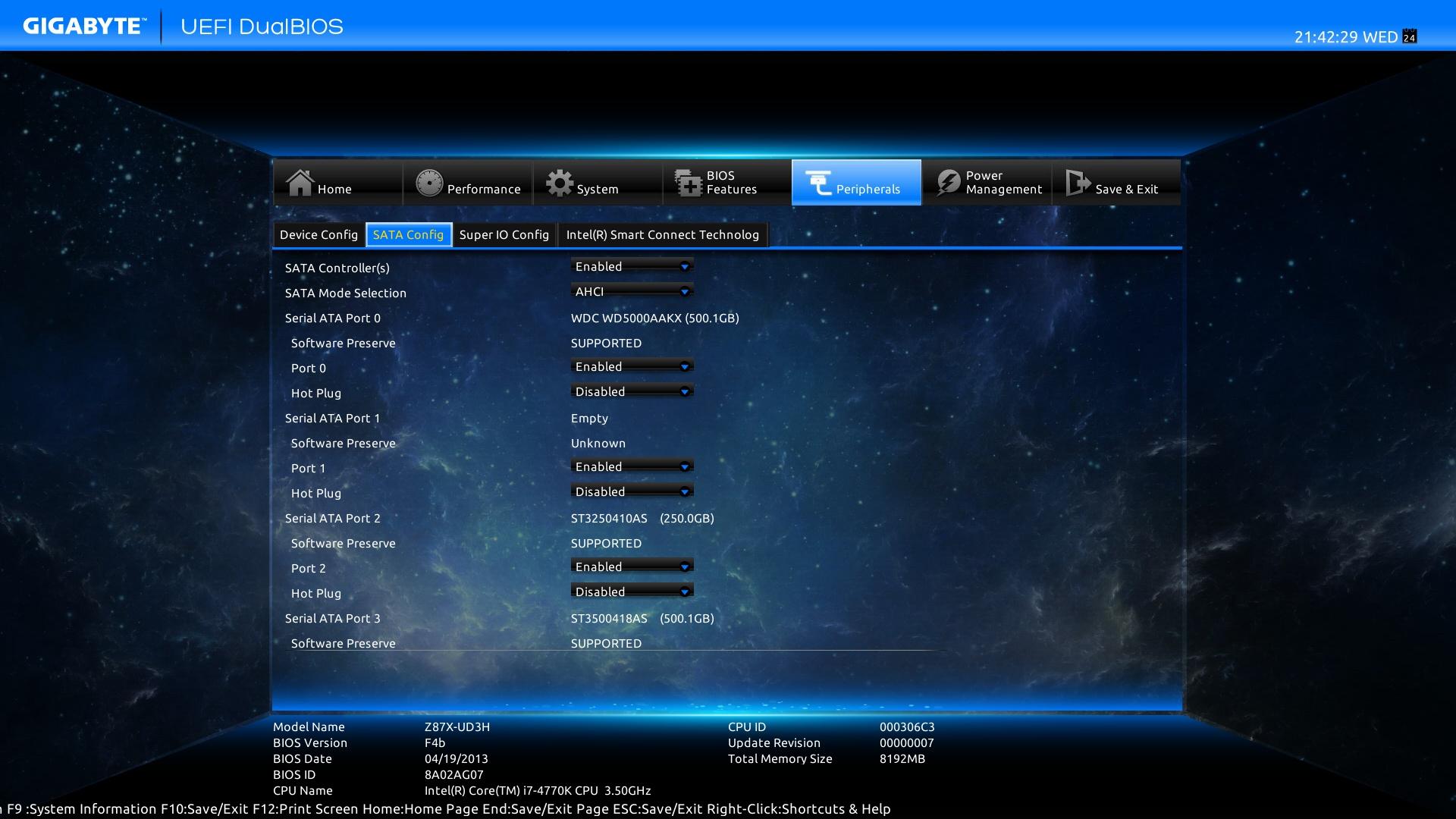Click the CPU ID 000306C3 value
The width and height of the screenshot is (1456, 819).
tap(907, 727)
